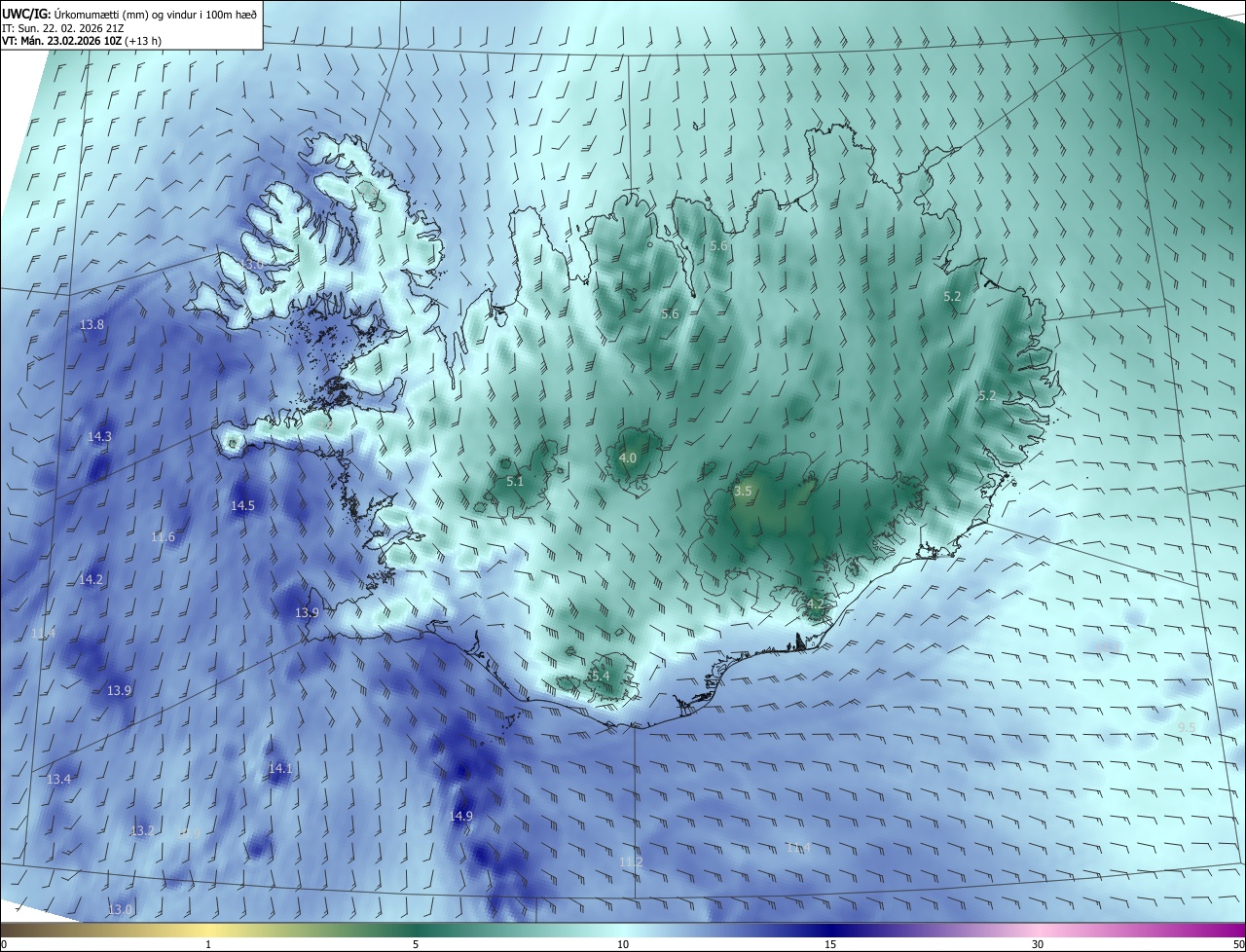Click the VT: Mán. 23.02.2026 10Z line

point(82,41)
